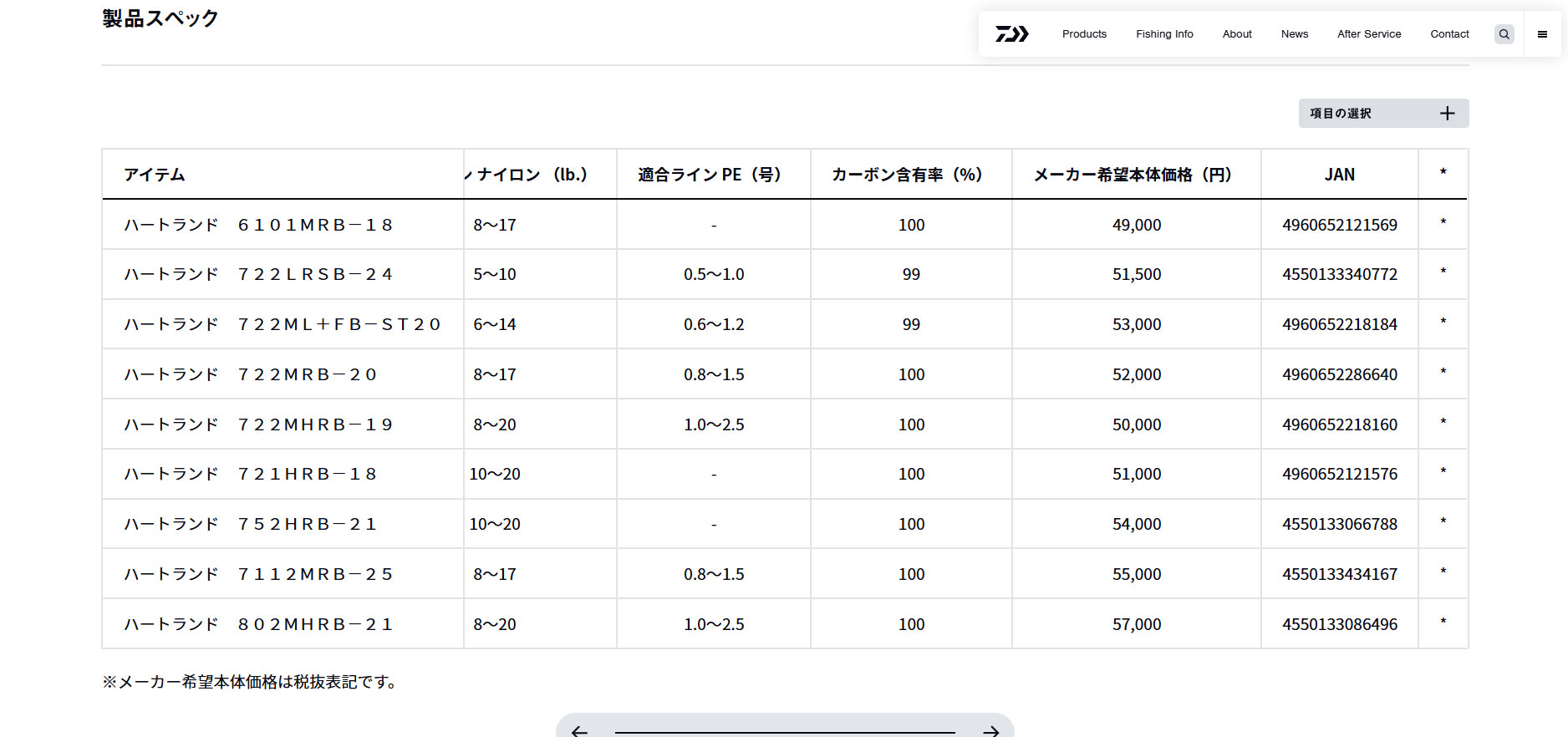This screenshot has width=1568, height=737.
Task: Click price 57,000
Action: (x=1137, y=624)
